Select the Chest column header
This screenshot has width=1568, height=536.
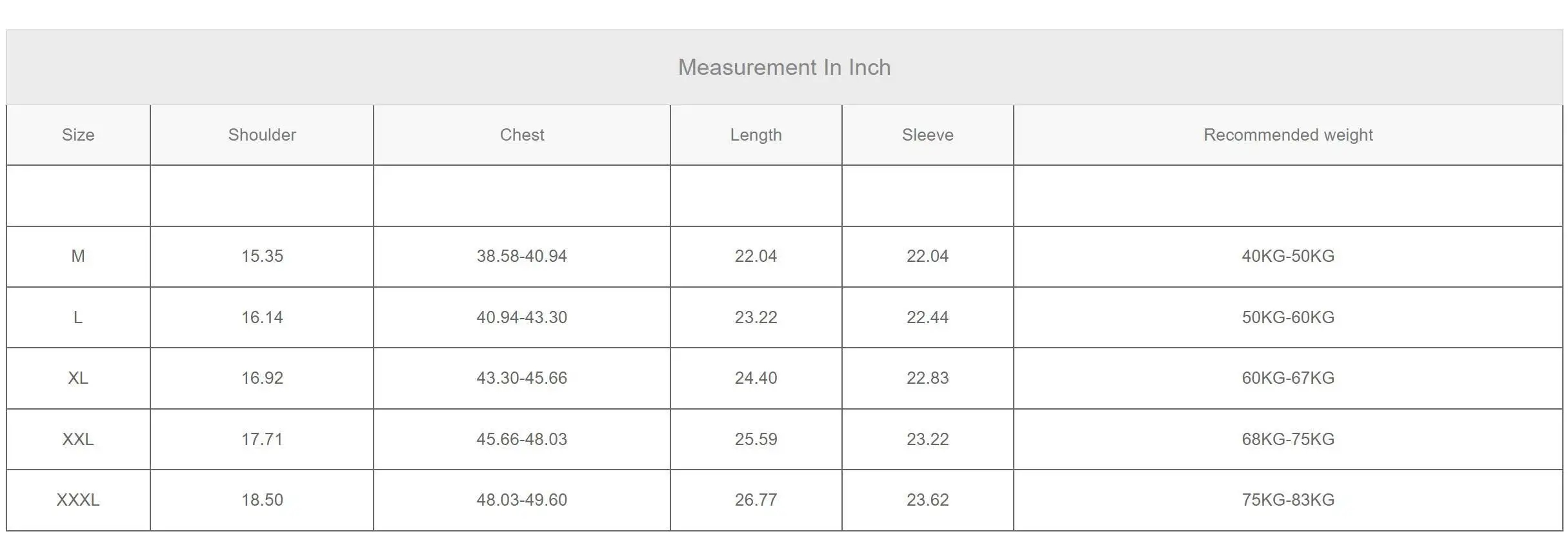pos(522,135)
